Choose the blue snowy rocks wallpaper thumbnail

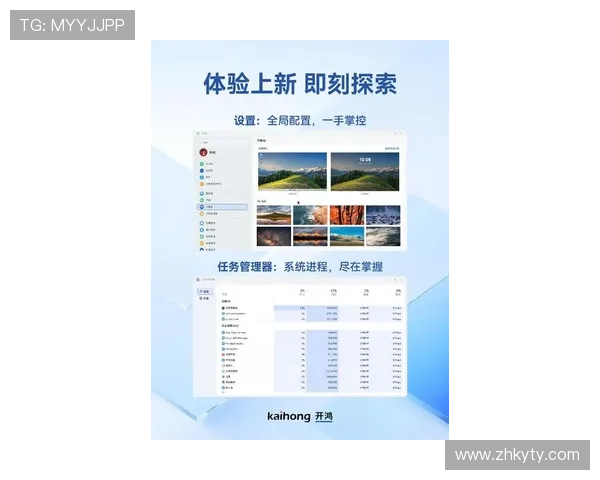pyautogui.click(x=383, y=215)
